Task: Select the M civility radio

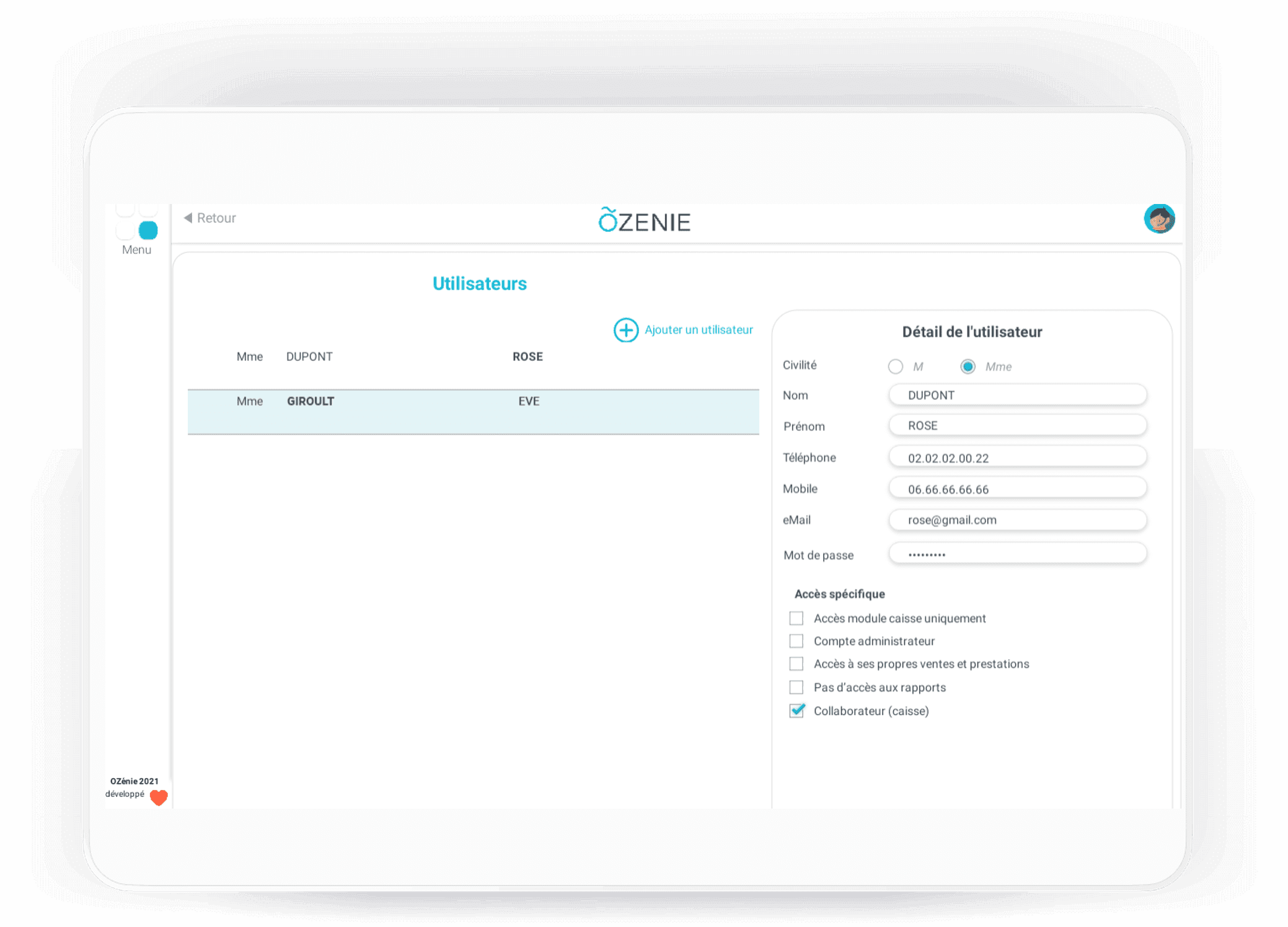Action: (x=895, y=366)
